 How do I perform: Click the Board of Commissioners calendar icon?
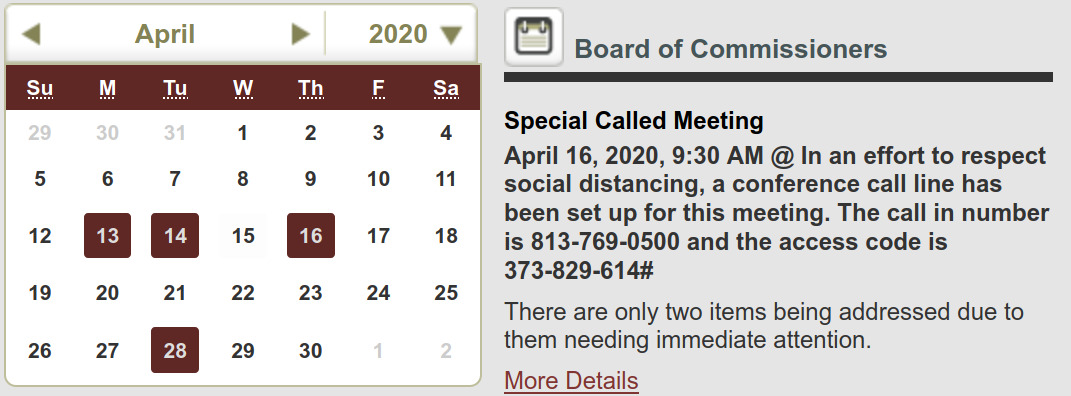[534, 37]
